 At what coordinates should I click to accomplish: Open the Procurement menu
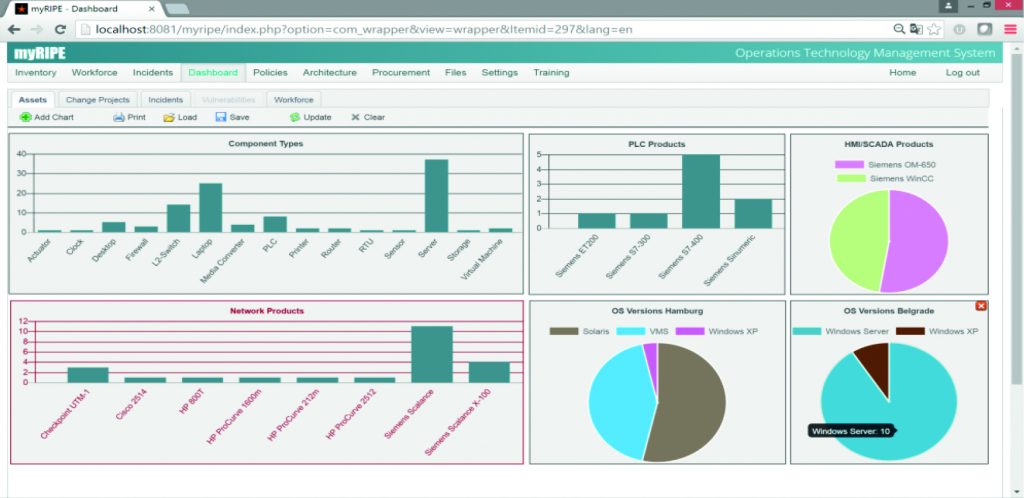400,72
